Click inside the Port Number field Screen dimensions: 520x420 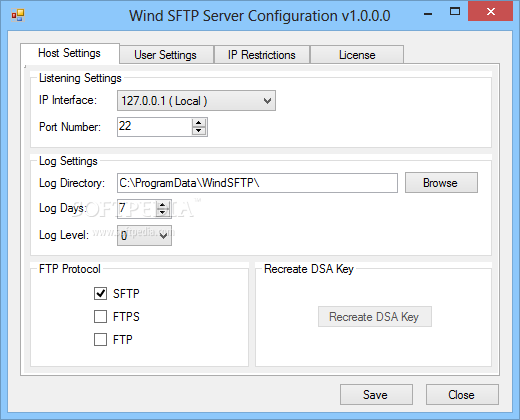tap(155, 127)
